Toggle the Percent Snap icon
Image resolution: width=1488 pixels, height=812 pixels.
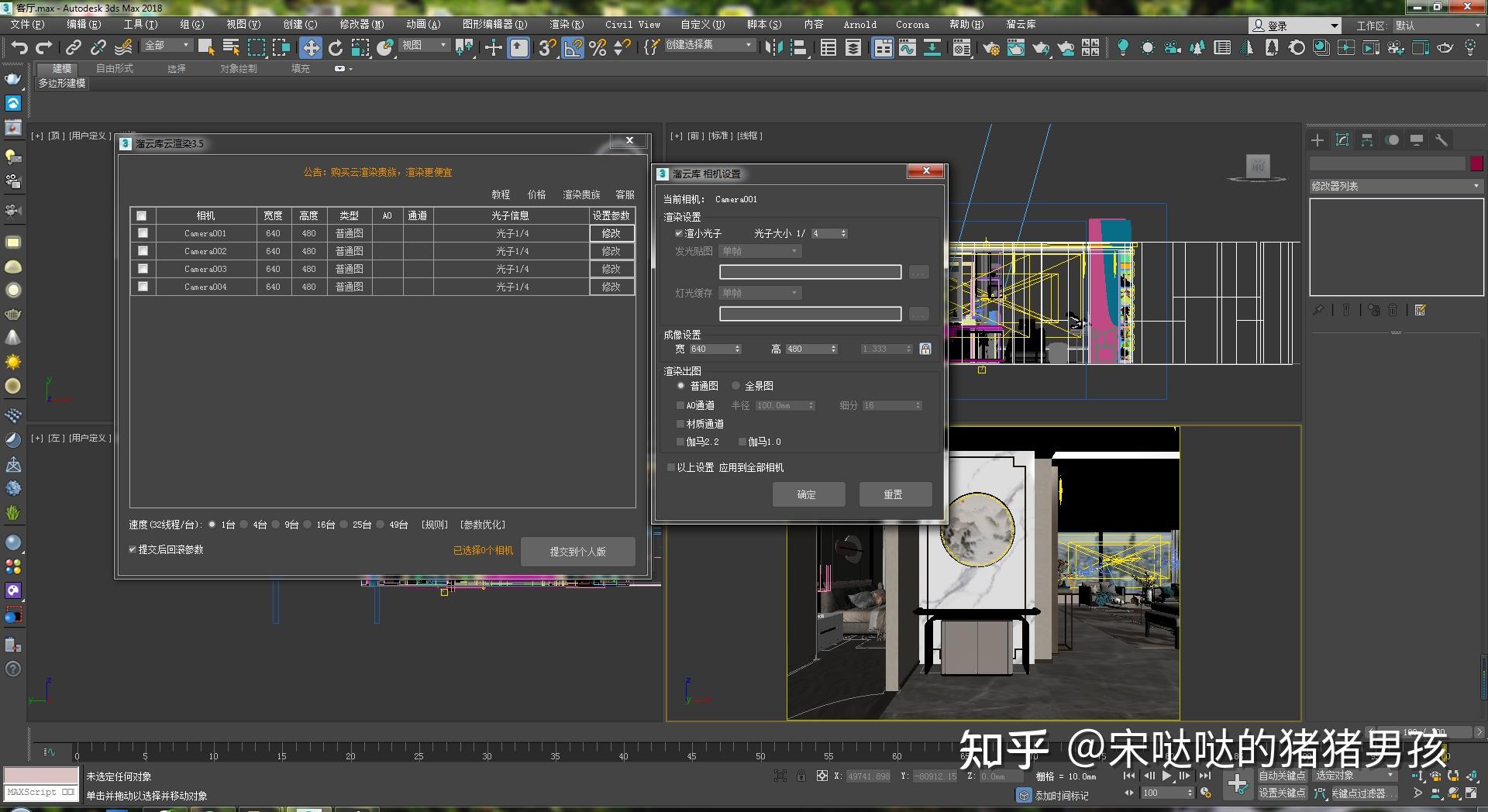click(598, 48)
